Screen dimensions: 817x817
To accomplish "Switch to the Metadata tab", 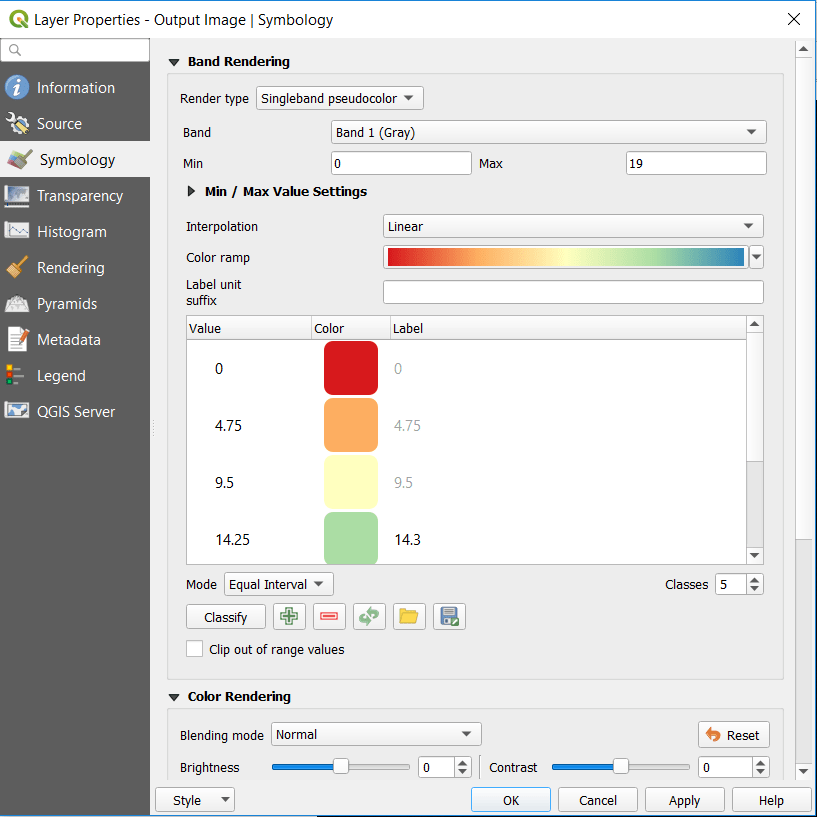I will point(68,340).
